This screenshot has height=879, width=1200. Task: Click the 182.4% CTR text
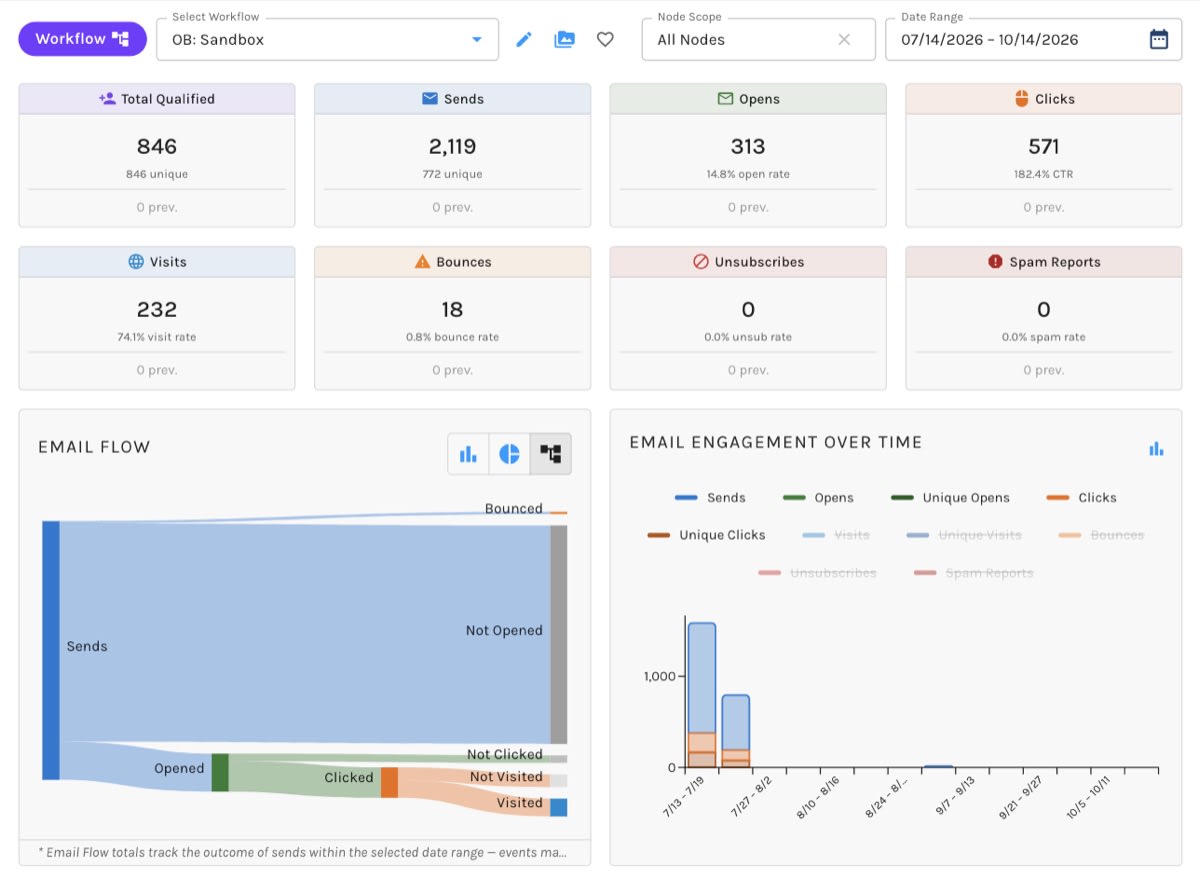[x=1044, y=174]
